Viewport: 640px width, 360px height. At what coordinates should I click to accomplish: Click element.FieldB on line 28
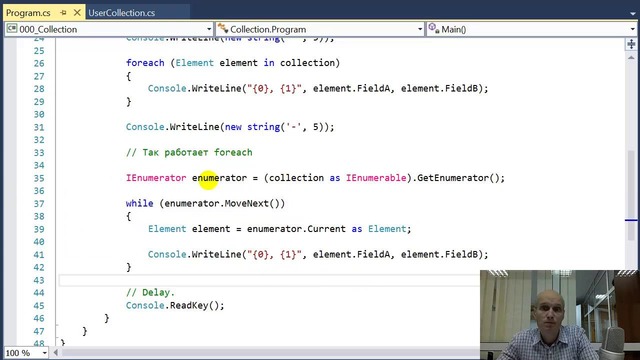click(x=440, y=89)
